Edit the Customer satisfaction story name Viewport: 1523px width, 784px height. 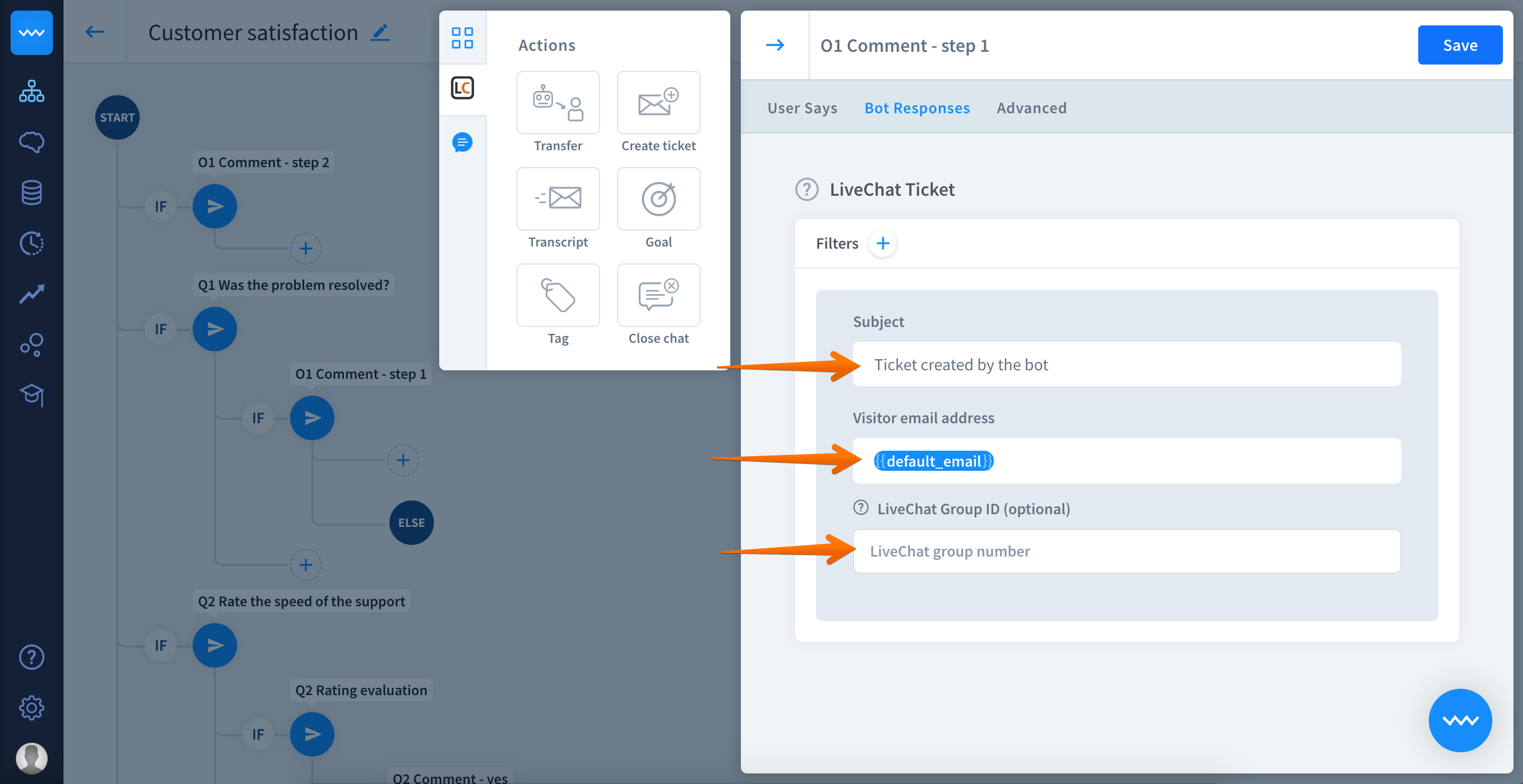pos(380,32)
